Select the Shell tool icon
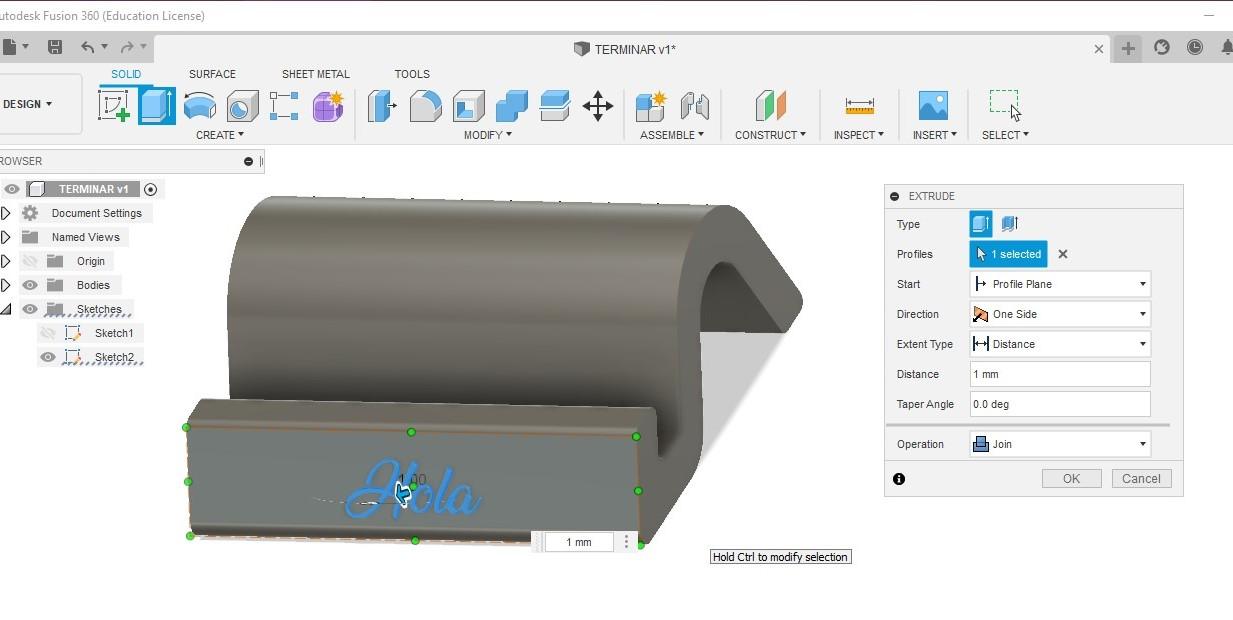This screenshot has width=1233, height=620. tap(468, 105)
